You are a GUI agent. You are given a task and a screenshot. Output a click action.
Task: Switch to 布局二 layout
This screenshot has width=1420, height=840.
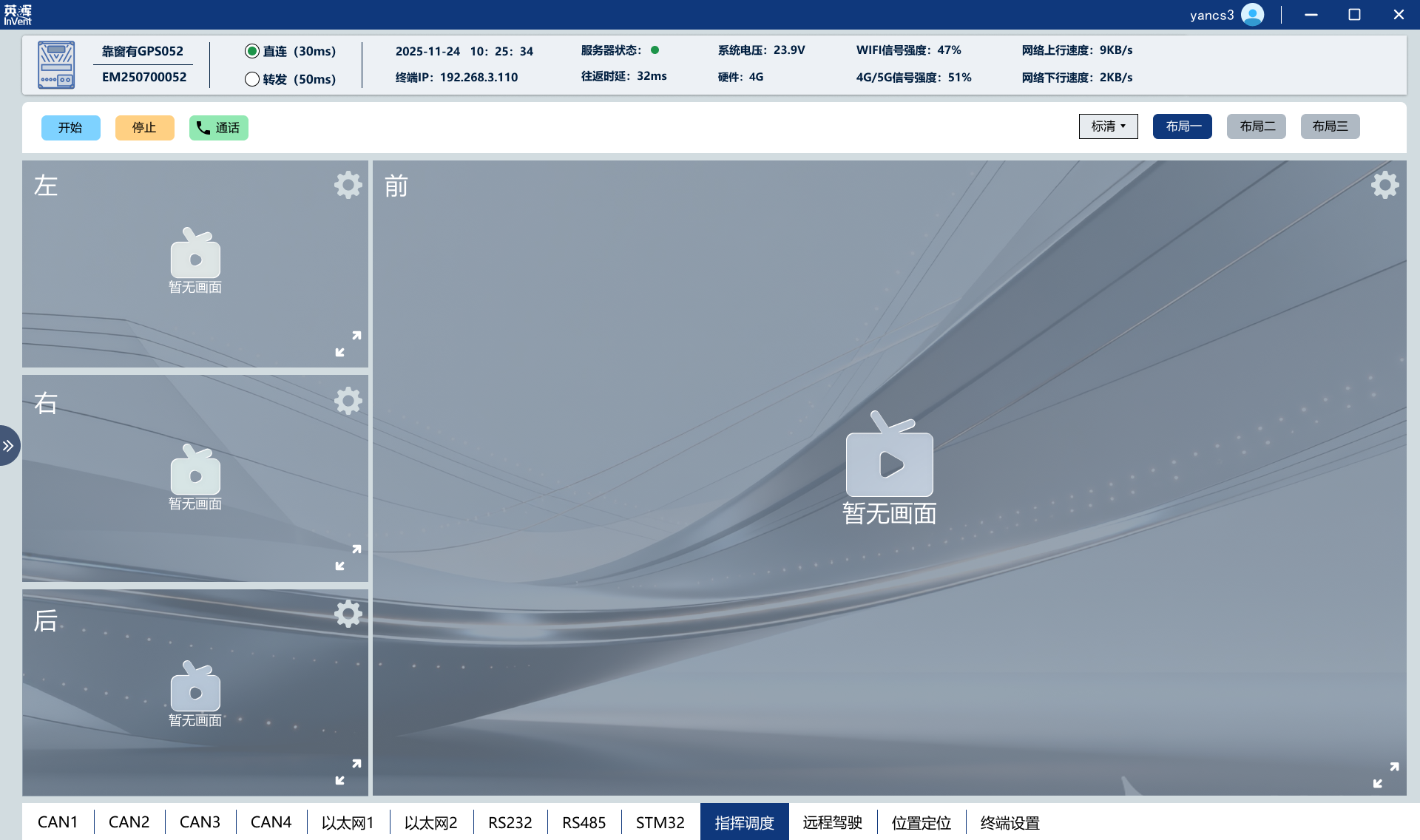pos(1257,126)
